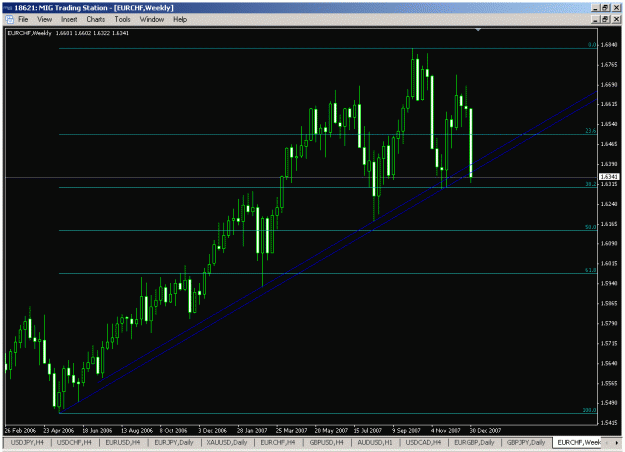Viewport: 625px width, 452px height.
Task: Click the chart shift triangle marker at top
Action: (478, 30)
